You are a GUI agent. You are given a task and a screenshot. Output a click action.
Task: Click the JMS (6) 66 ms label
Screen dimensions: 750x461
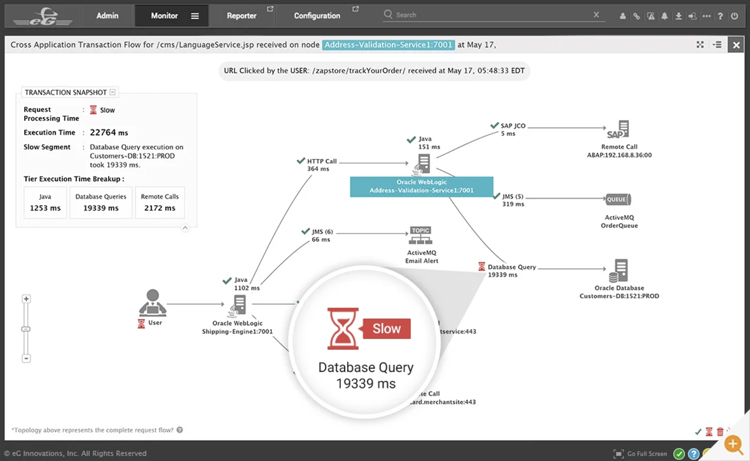[x=321, y=235]
